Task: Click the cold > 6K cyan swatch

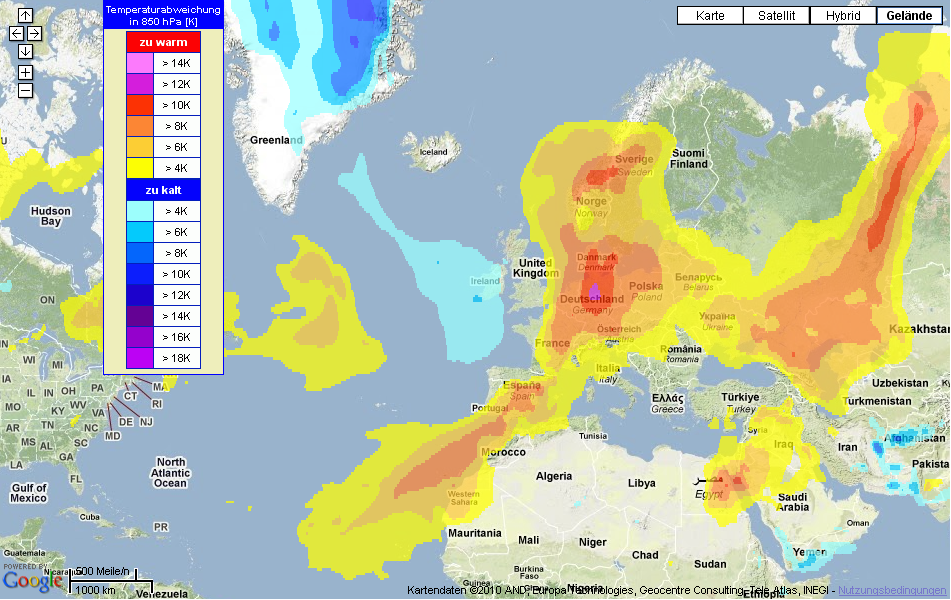Action: tap(139, 232)
